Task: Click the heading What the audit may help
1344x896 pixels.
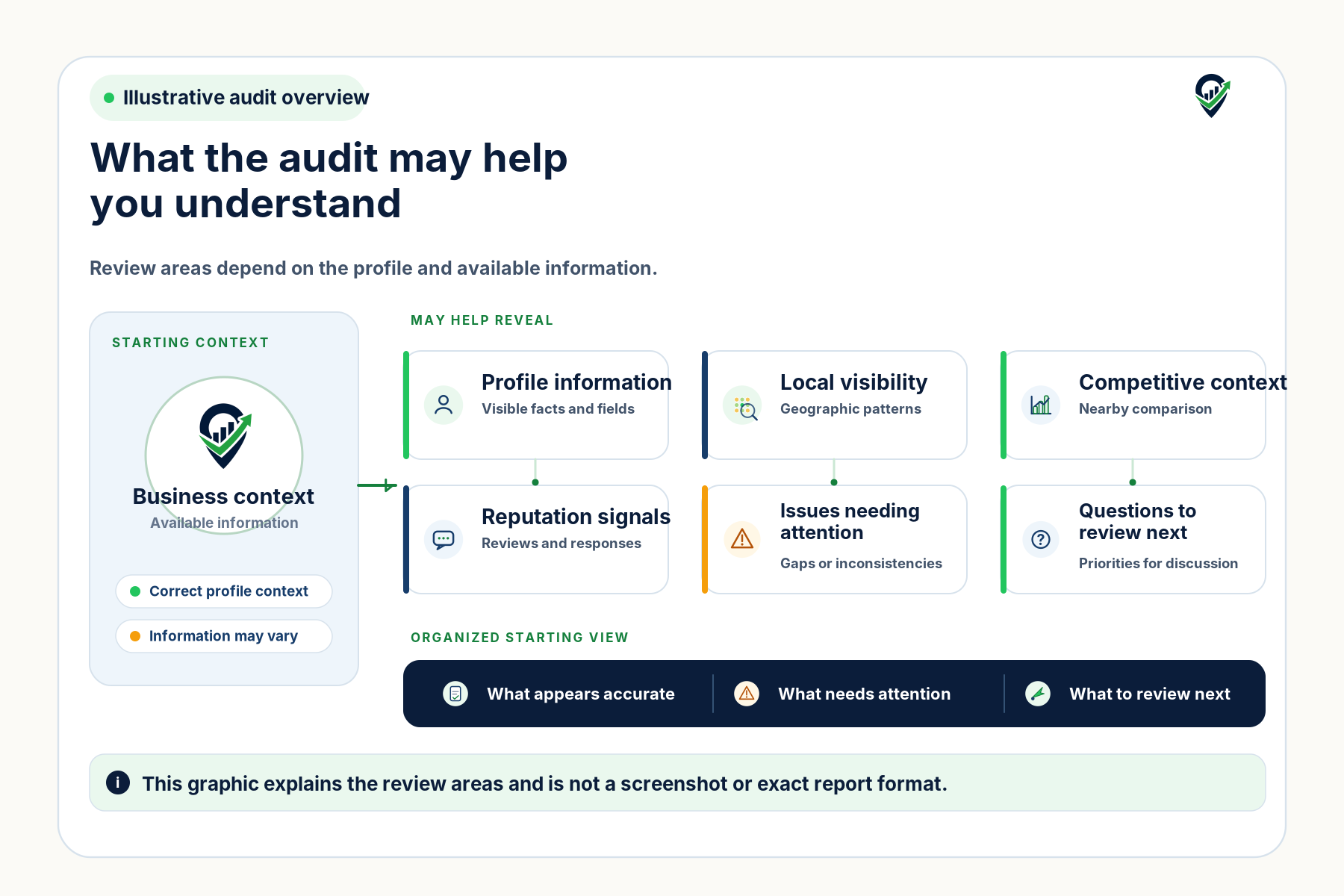Action: click(329, 180)
